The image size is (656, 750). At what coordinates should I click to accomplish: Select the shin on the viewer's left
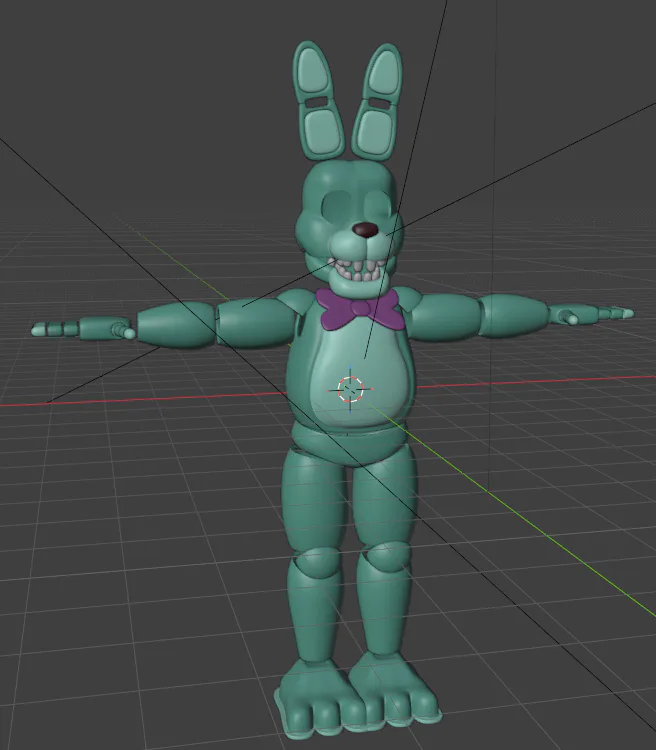[316, 610]
